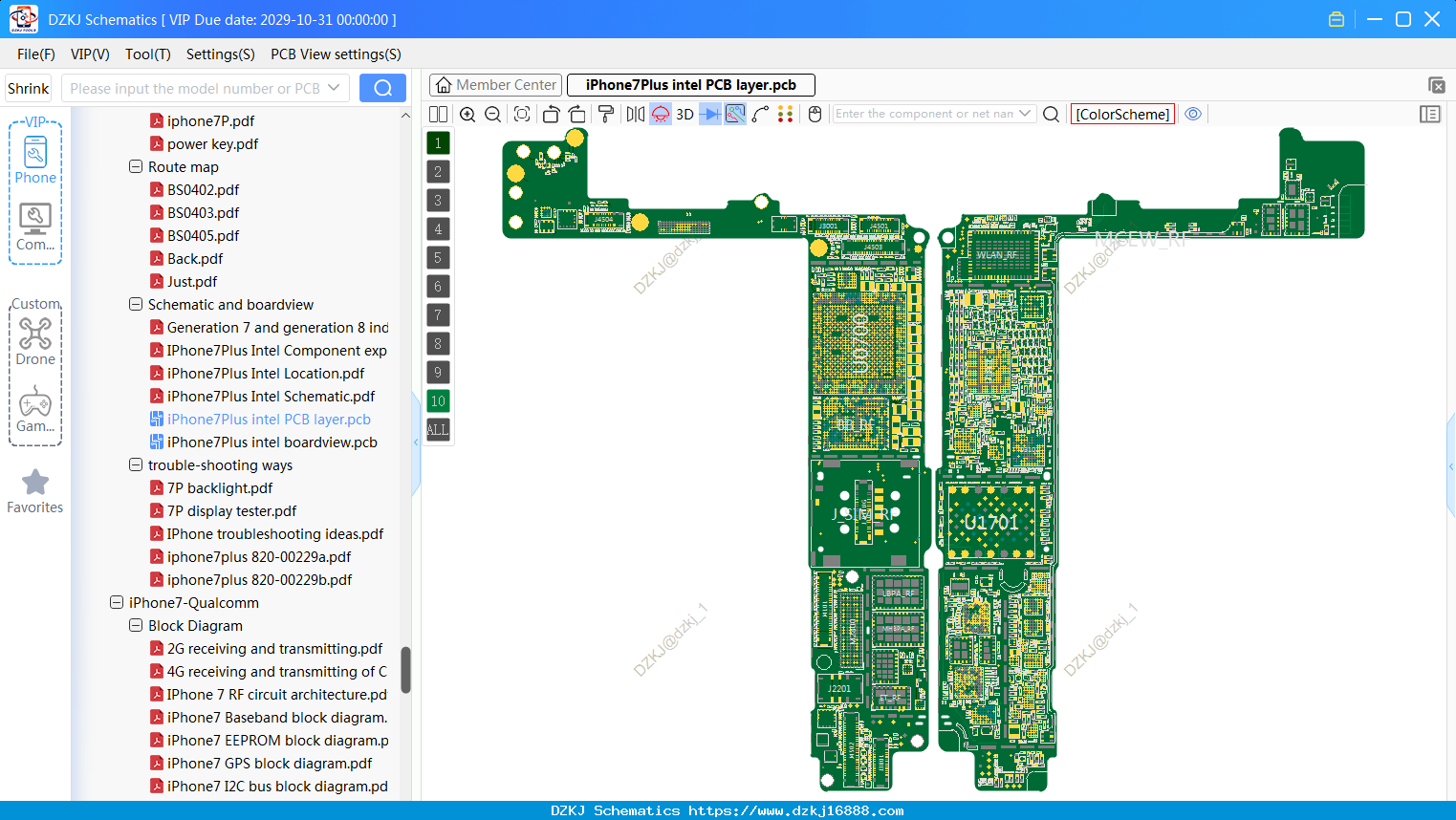Image resolution: width=1456 pixels, height=820 pixels.
Task: Open Favorites in the sidebar
Action: click(x=35, y=491)
